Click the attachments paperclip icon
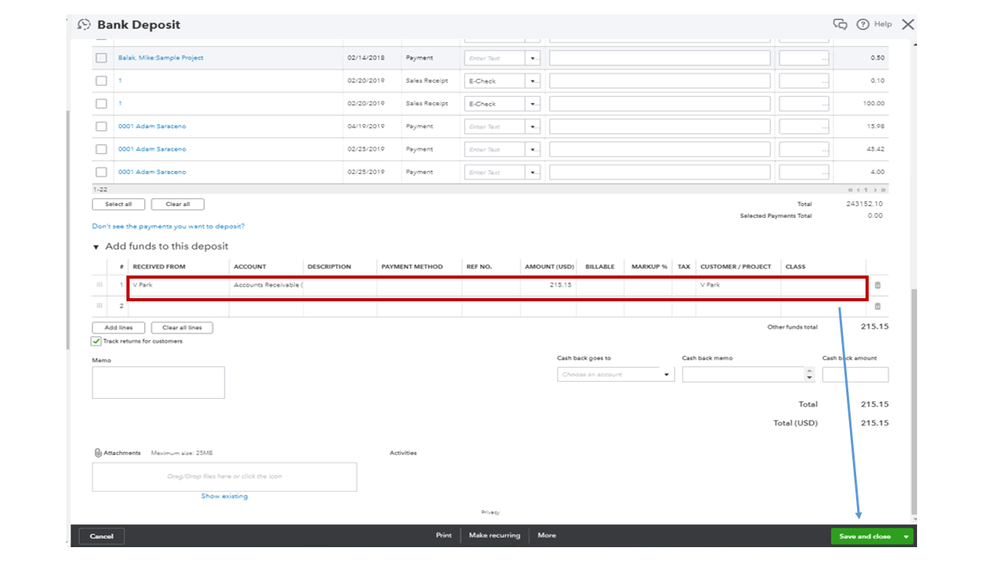Viewport: 999px width, 562px height. (97, 452)
